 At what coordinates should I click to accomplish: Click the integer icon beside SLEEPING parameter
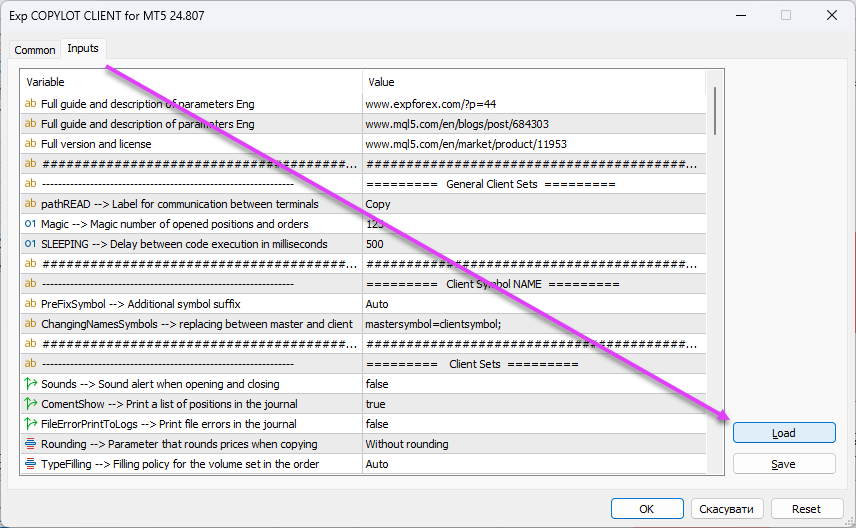(x=30, y=244)
